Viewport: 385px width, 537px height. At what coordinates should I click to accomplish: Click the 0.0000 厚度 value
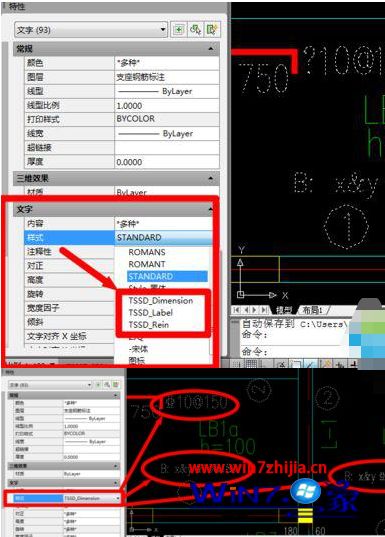pos(167,162)
